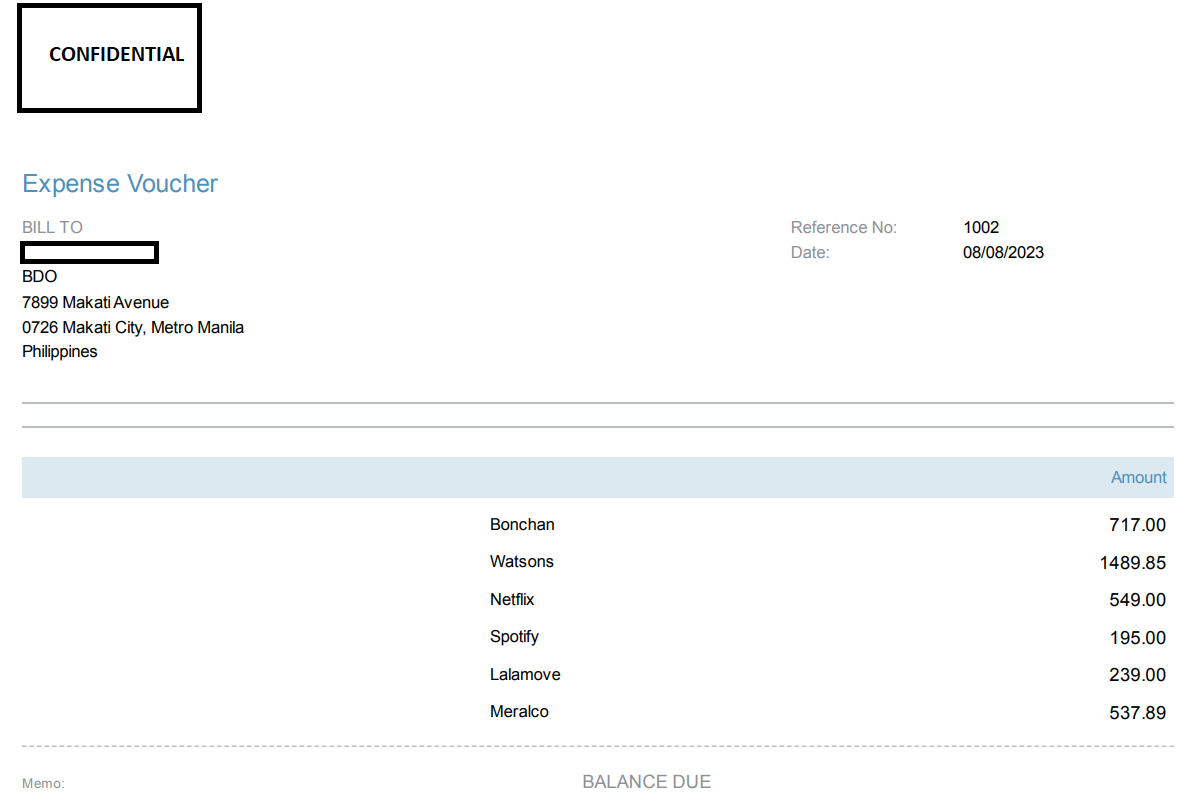This screenshot has width=1202, height=803.
Task: Click the 717.00 amount
Action: click(1137, 525)
